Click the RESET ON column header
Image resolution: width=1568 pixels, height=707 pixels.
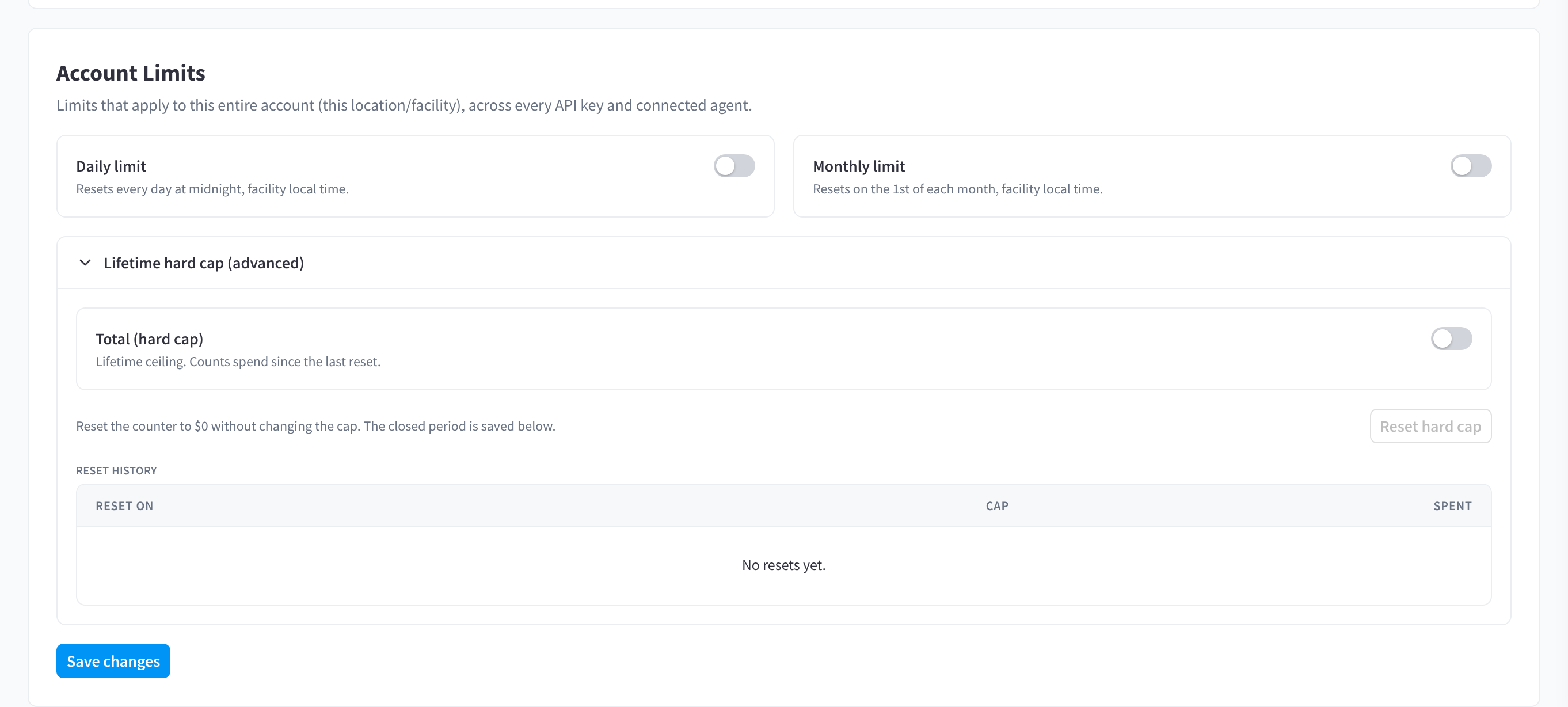pos(124,506)
